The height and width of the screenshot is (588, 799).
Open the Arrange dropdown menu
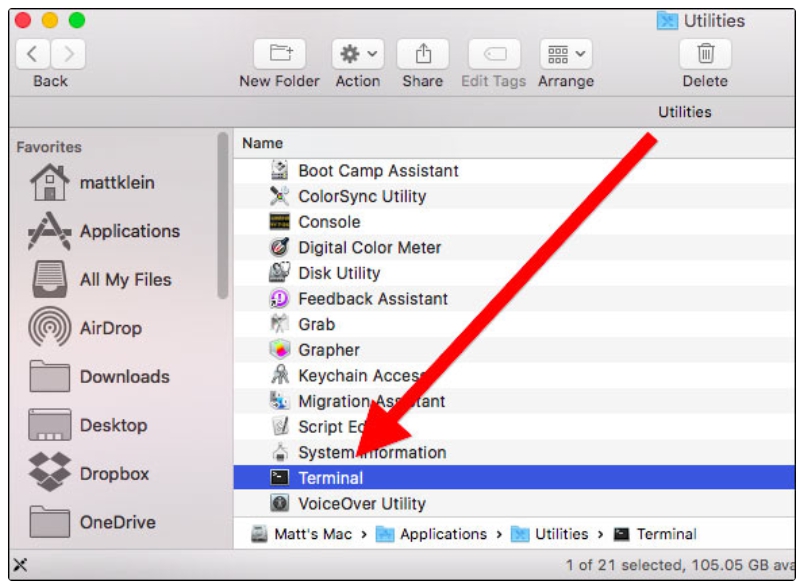tap(565, 54)
